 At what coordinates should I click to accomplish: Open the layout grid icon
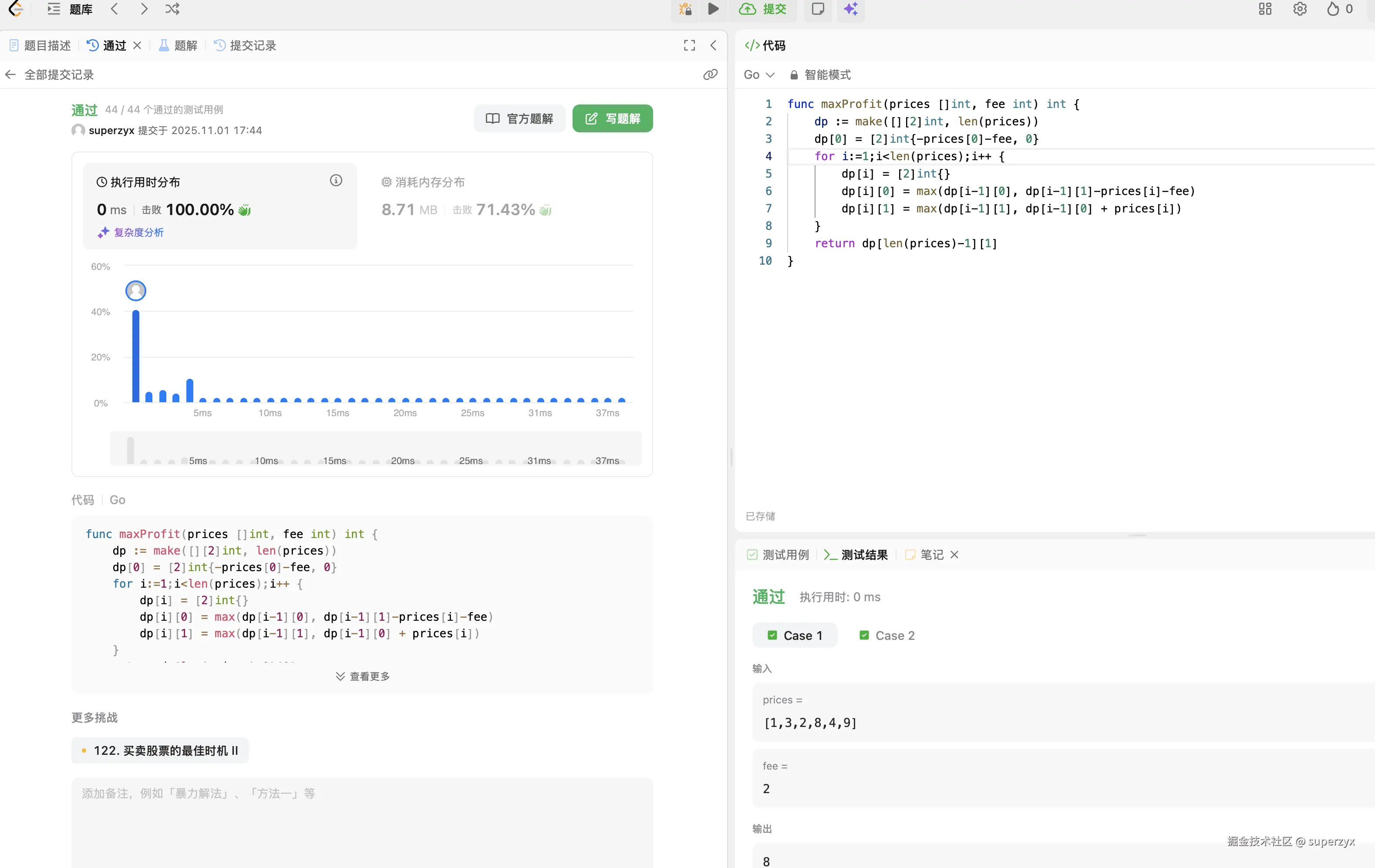point(1265,9)
